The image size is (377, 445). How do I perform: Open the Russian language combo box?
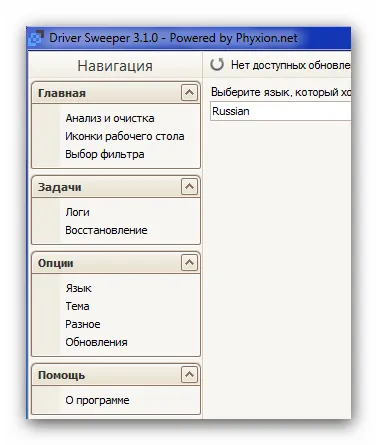point(280,111)
